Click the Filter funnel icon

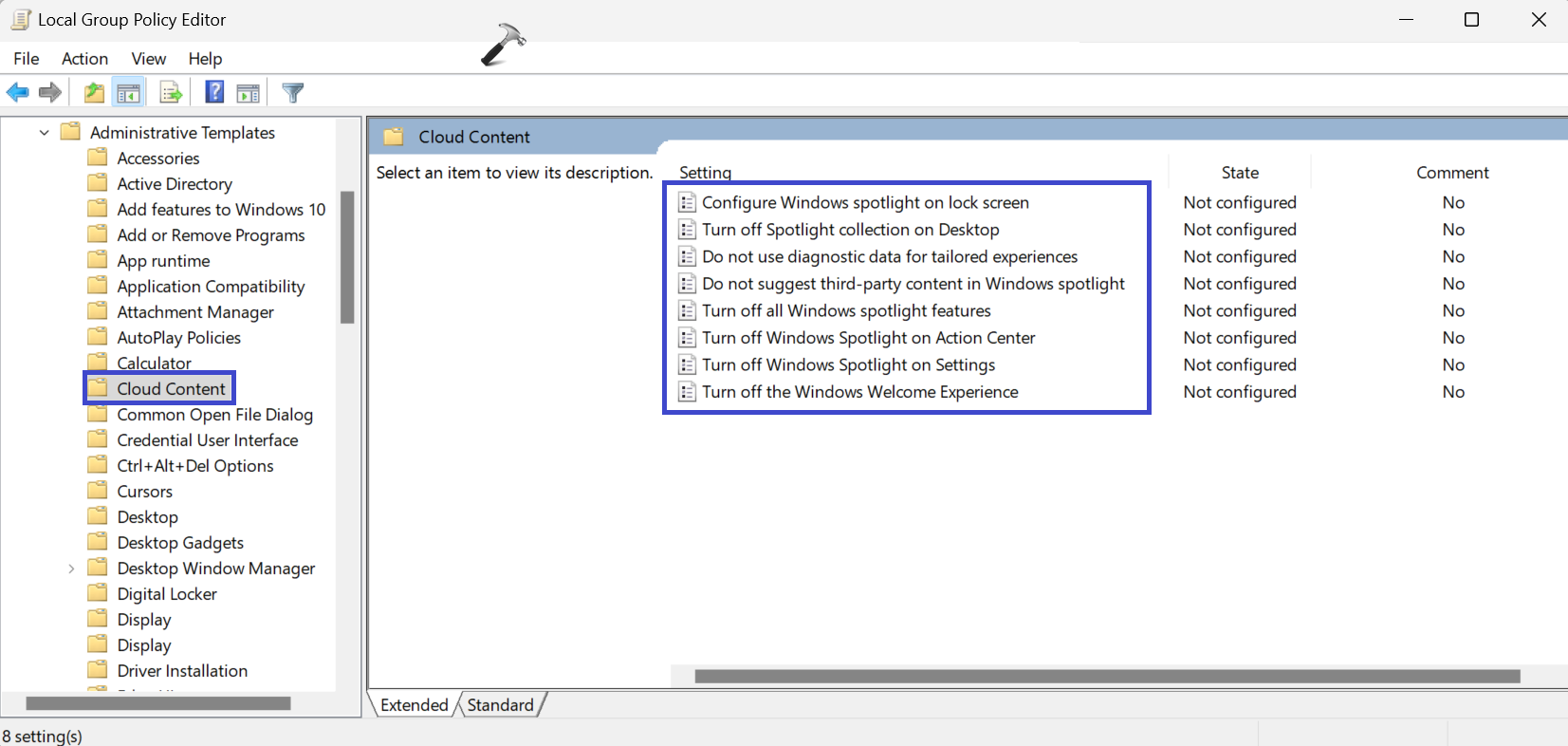click(293, 93)
